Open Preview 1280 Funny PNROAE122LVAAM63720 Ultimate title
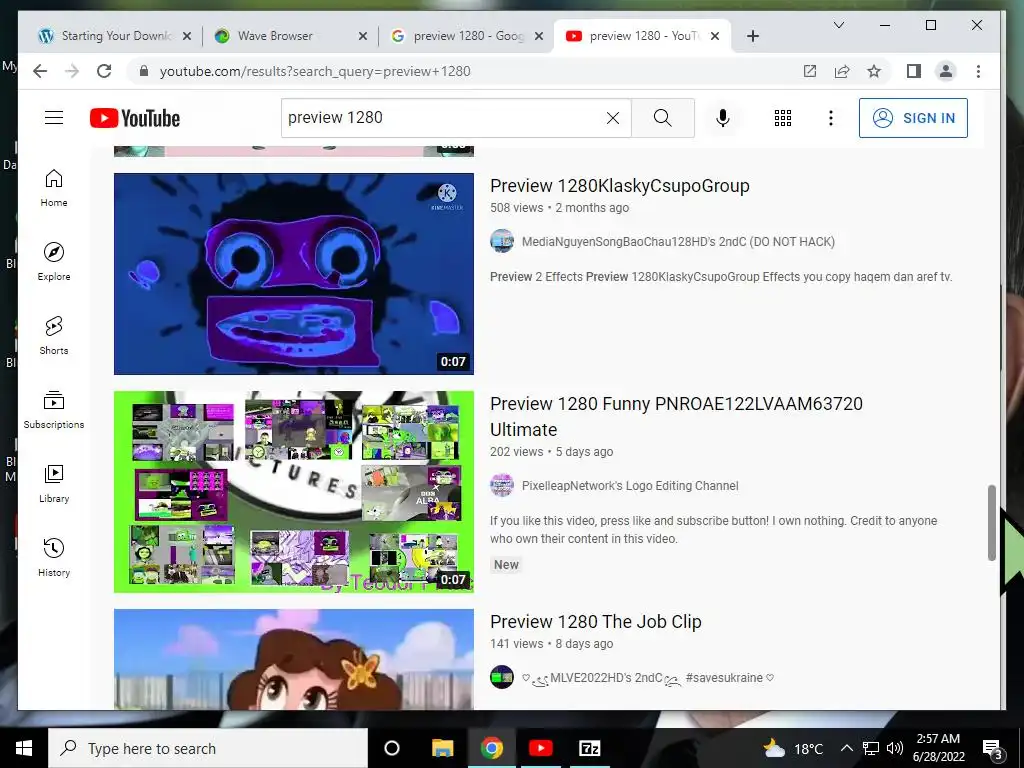 point(677,417)
